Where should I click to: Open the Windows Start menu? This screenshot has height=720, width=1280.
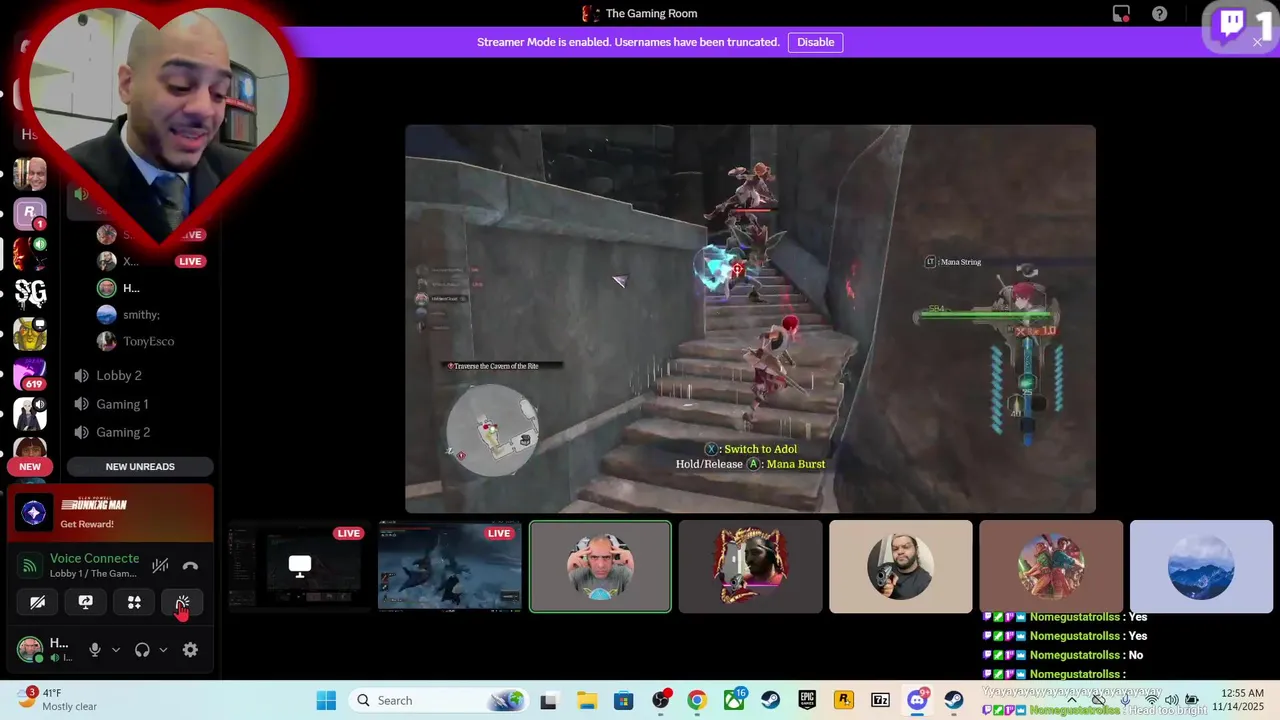[326, 700]
